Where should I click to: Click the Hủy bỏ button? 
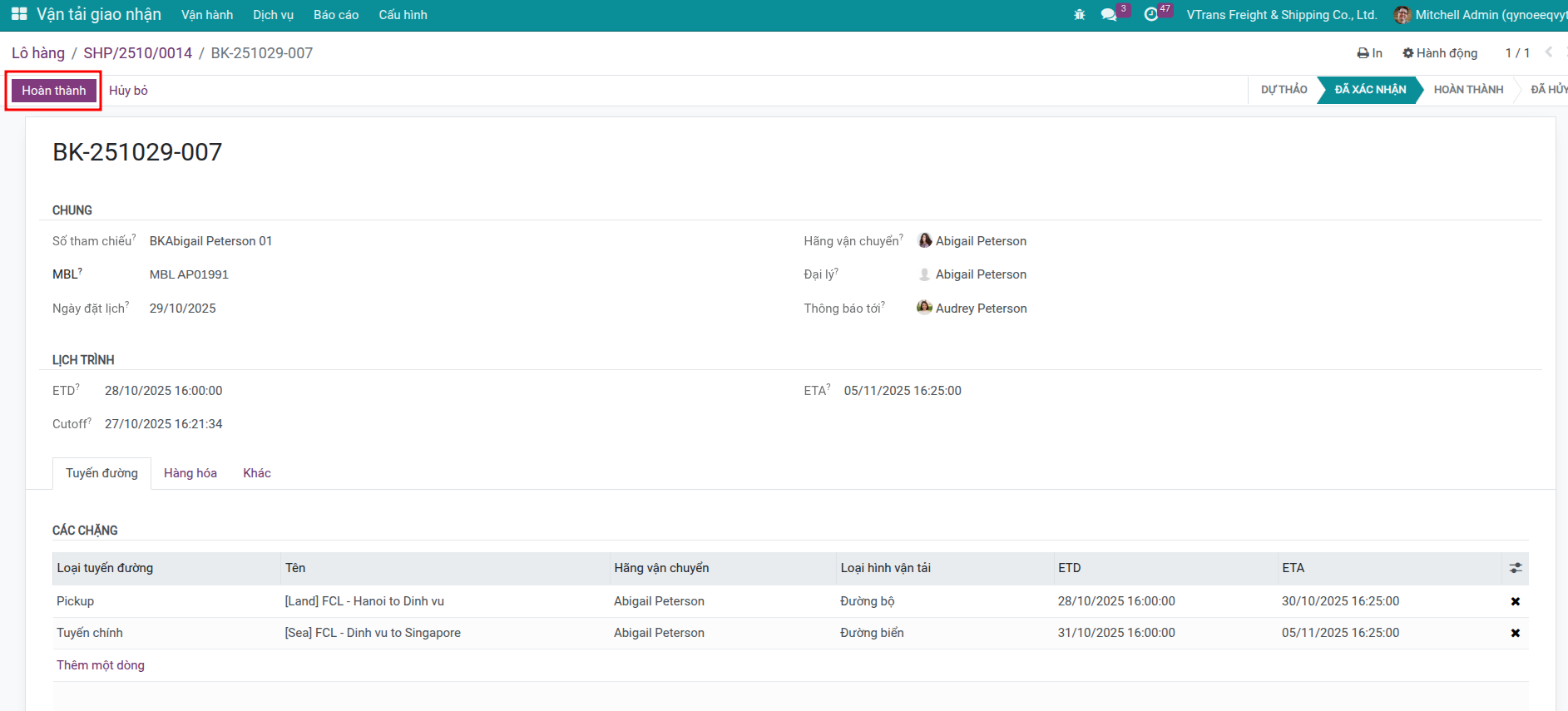[x=128, y=91]
